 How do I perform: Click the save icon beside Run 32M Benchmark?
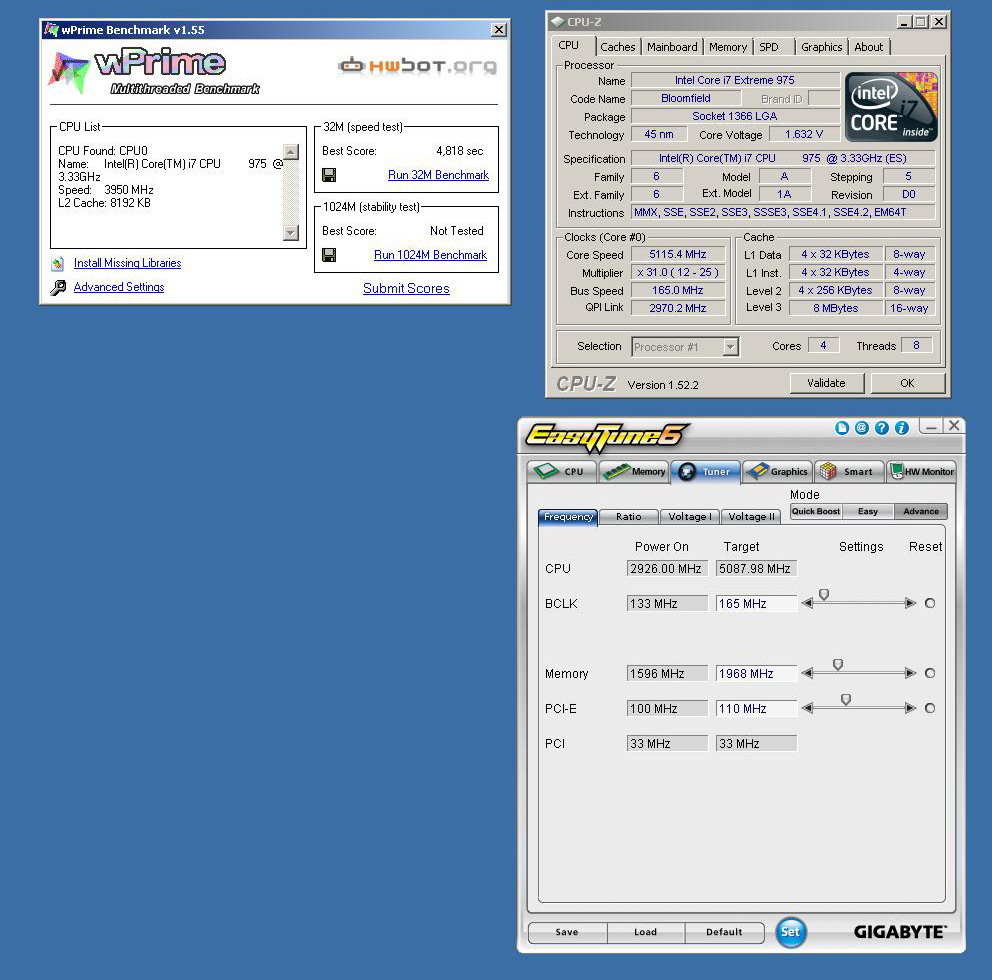click(x=329, y=175)
